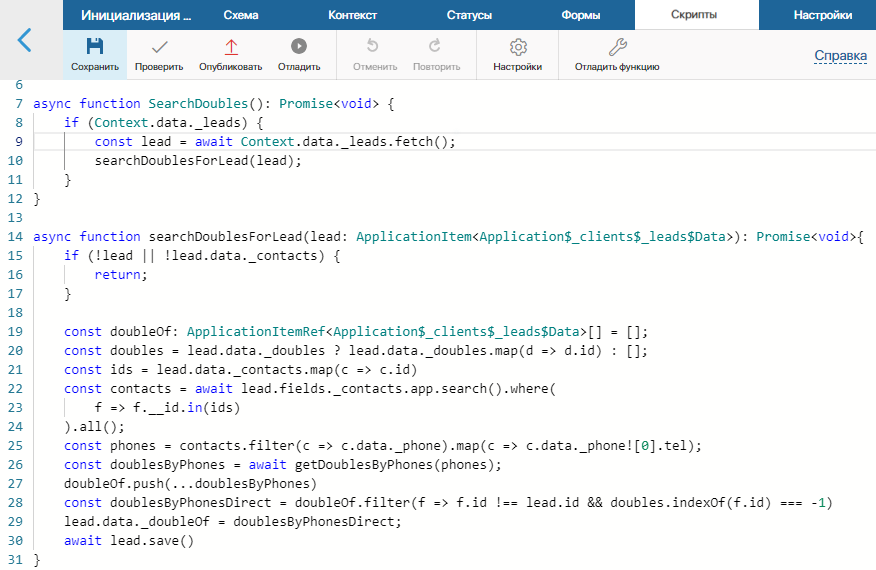Image resolution: width=876 pixels, height=570 pixels.
Task: Save the script with Сохранить
Action: 95,55
